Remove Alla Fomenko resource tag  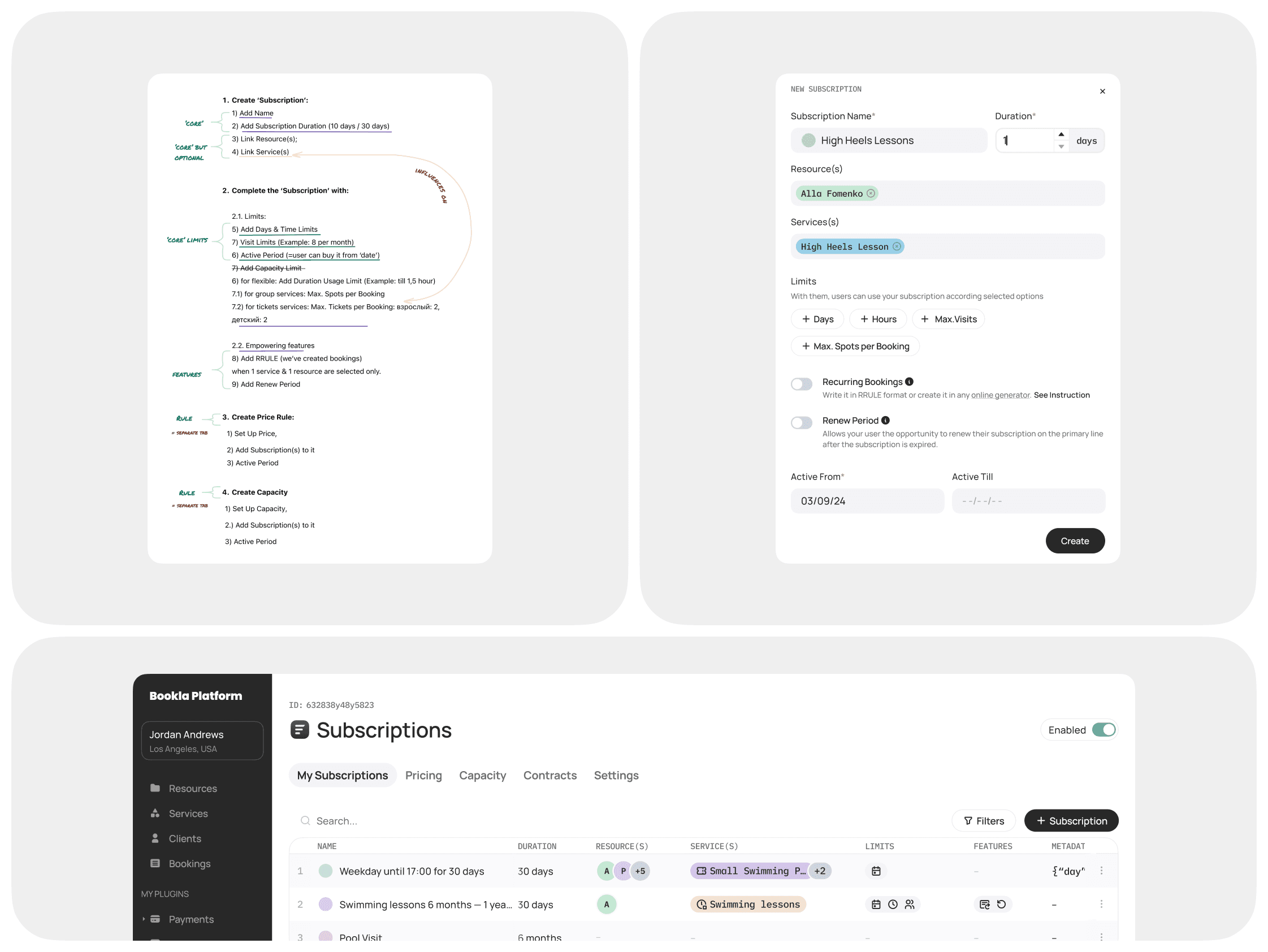pyautogui.click(x=871, y=193)
